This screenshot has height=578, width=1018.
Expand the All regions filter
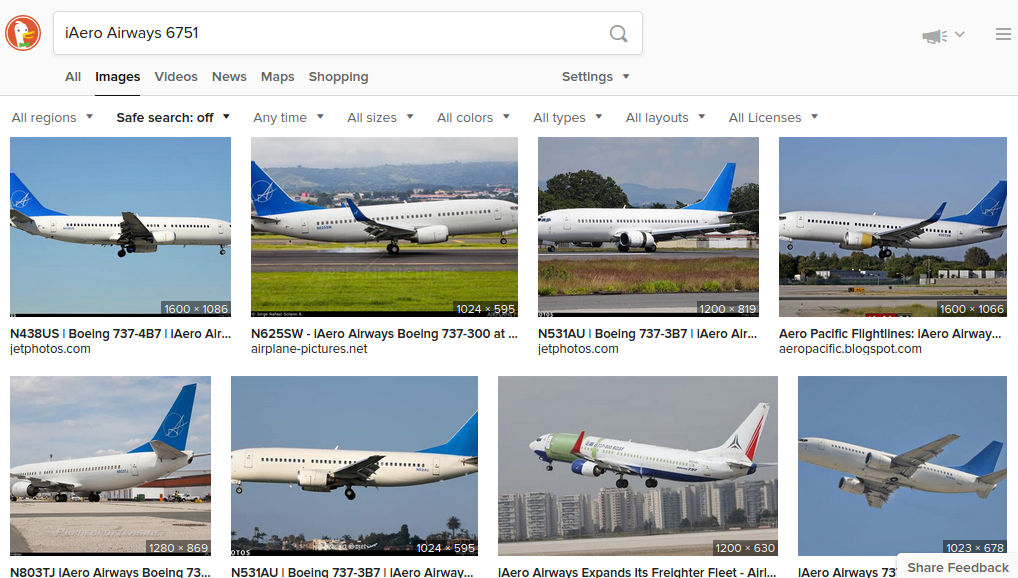tap(53, 118)
